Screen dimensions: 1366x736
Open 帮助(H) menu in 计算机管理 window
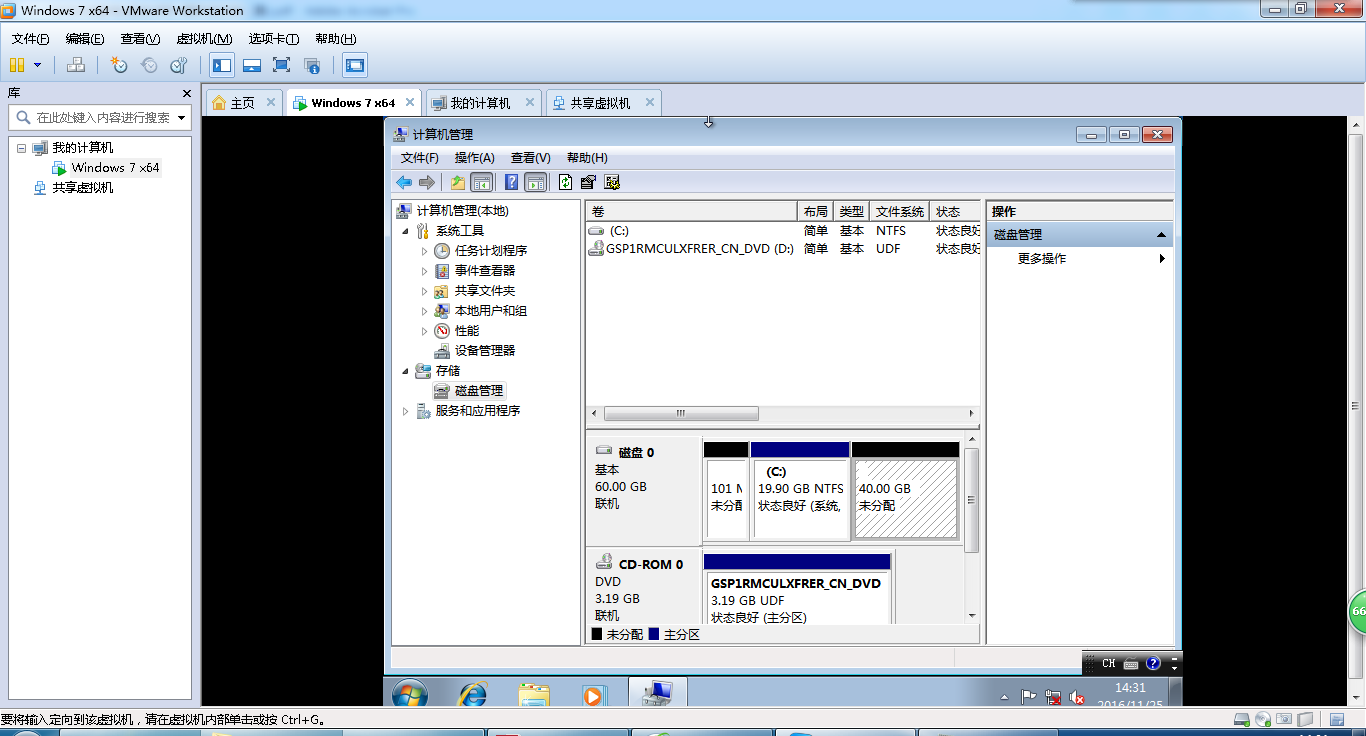point(587,158)
